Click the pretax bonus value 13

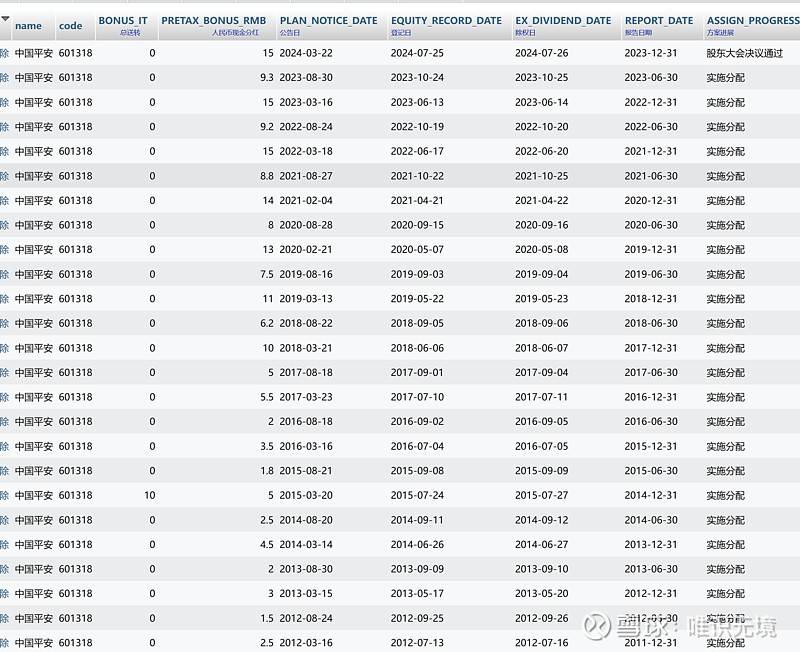(268, 249)
